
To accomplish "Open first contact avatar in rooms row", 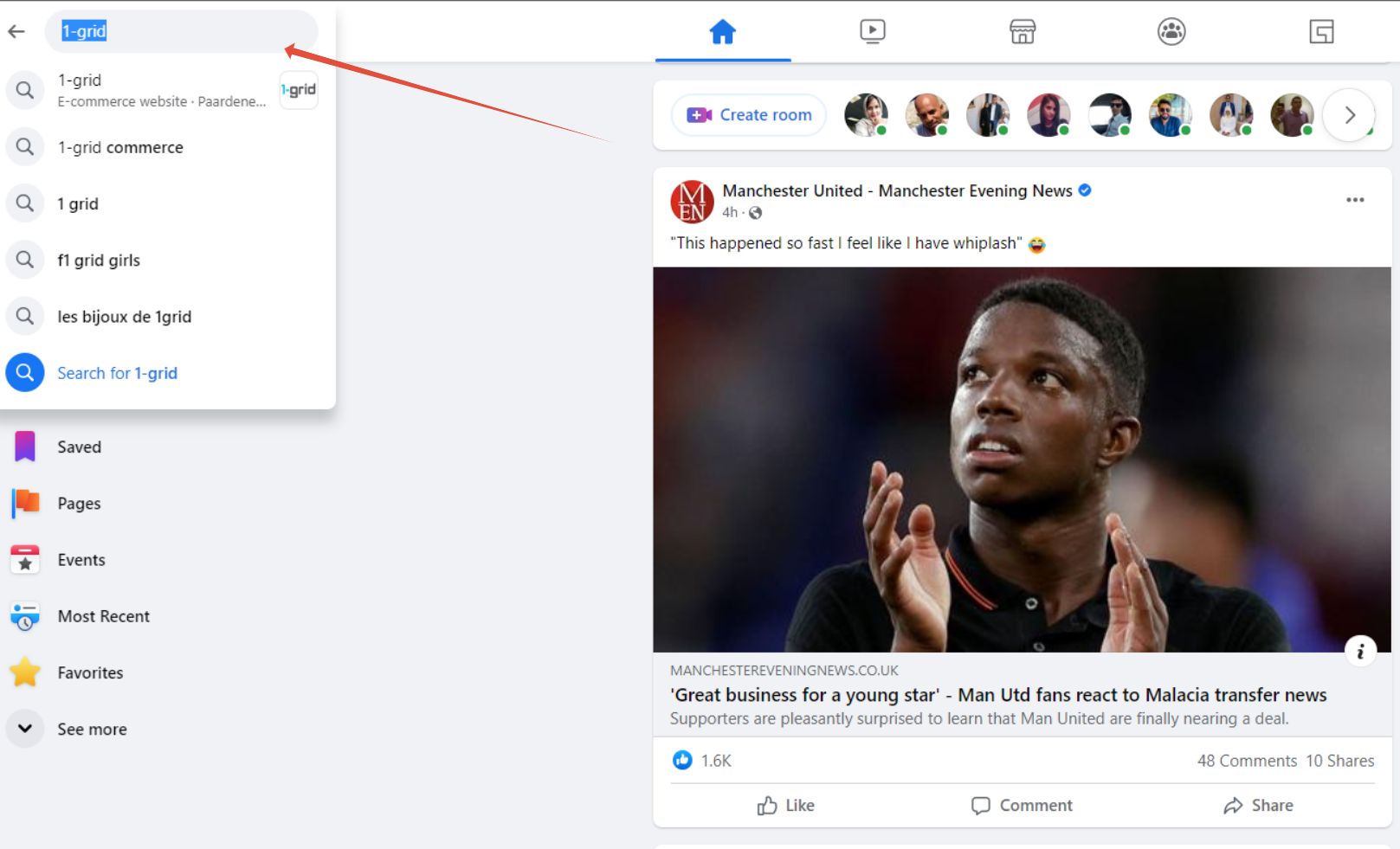I will point(866,115).
